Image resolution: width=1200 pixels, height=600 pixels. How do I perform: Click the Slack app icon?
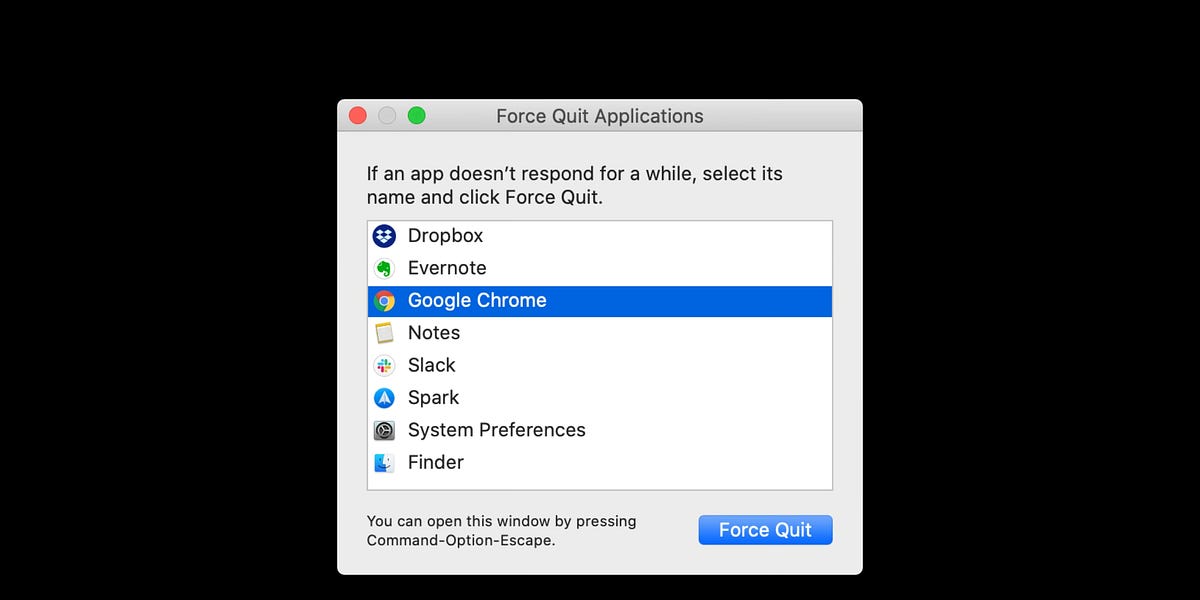(384, 365)
